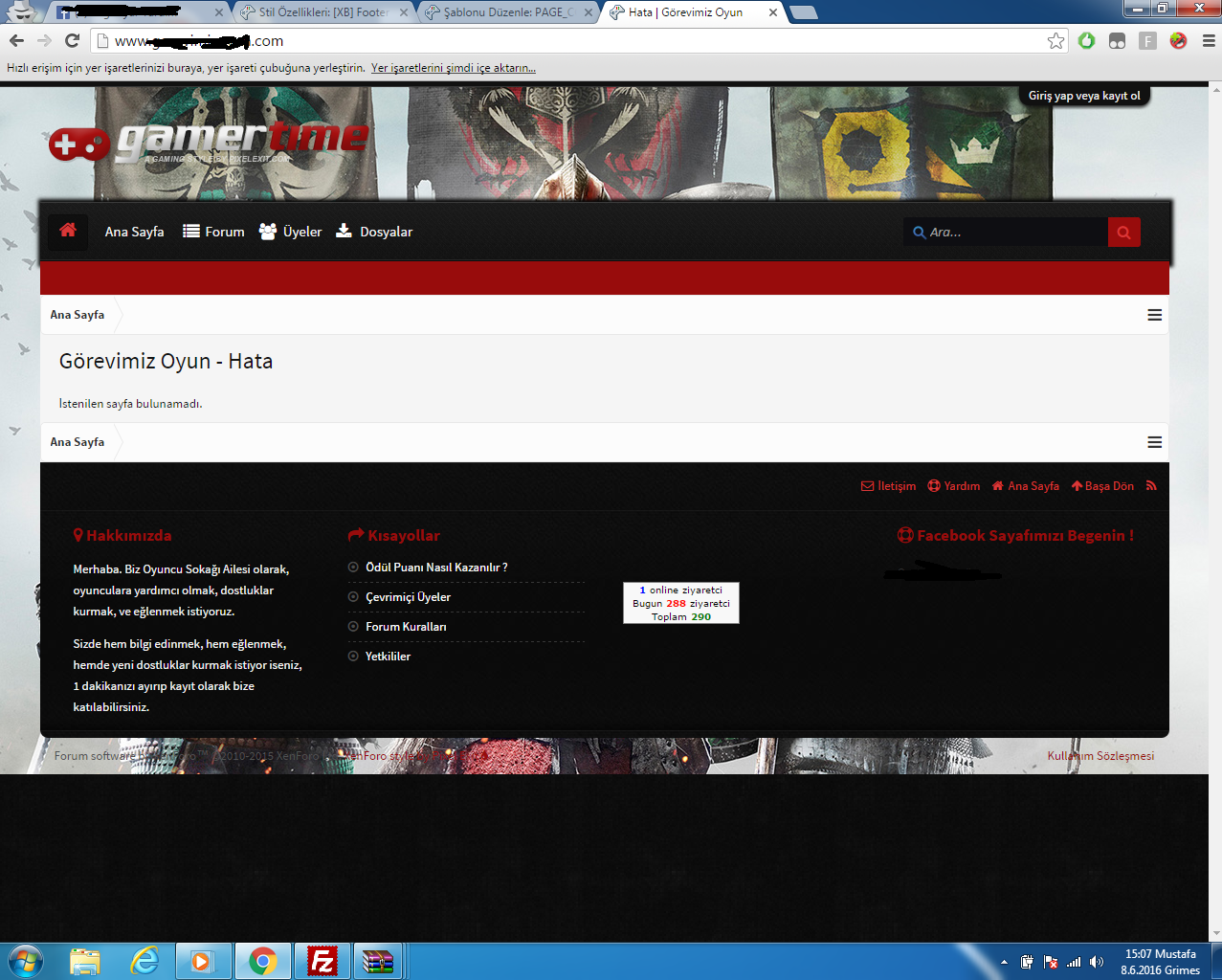
Task: Click the RSS feed icon in the footer
Action: (x=1151, y=485)
